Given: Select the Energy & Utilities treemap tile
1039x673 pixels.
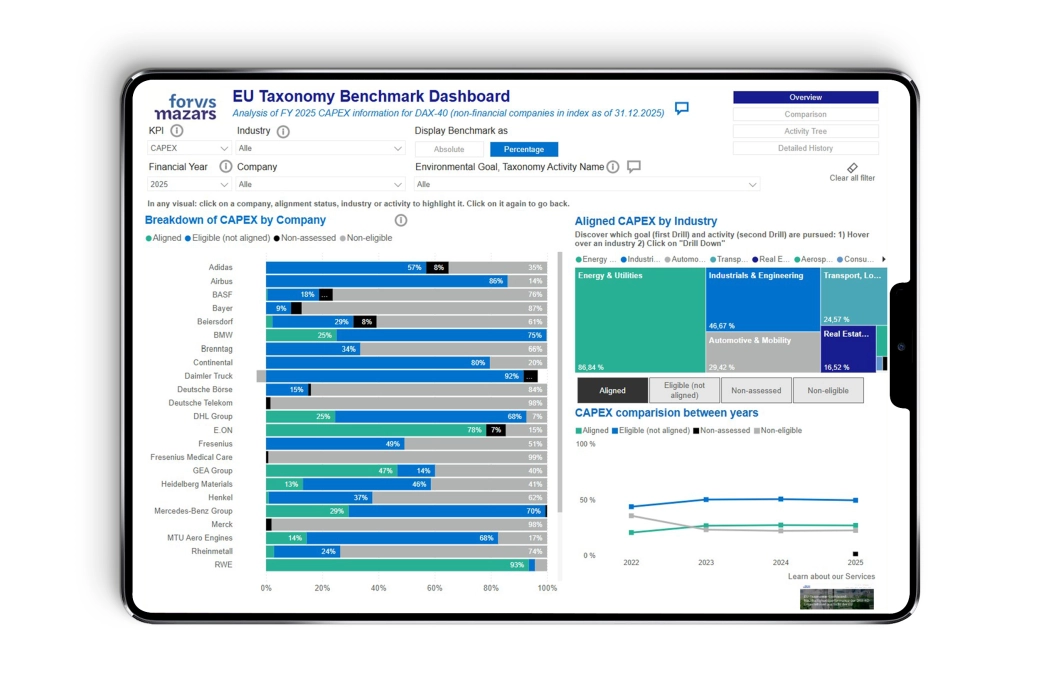Looking at the screenshot, I should click(x=639, y=320).
